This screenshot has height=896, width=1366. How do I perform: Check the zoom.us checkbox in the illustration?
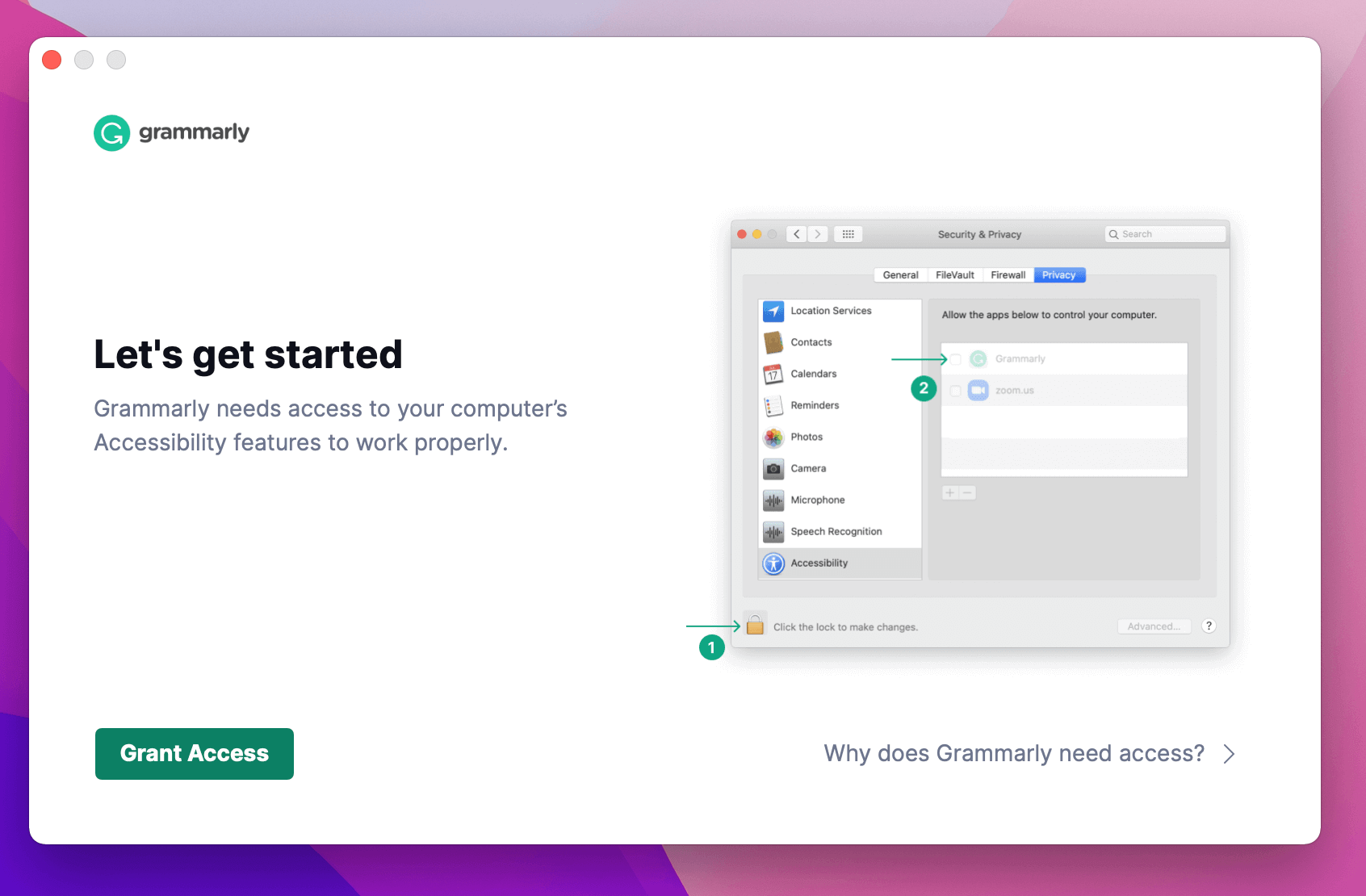click(956, 391)
